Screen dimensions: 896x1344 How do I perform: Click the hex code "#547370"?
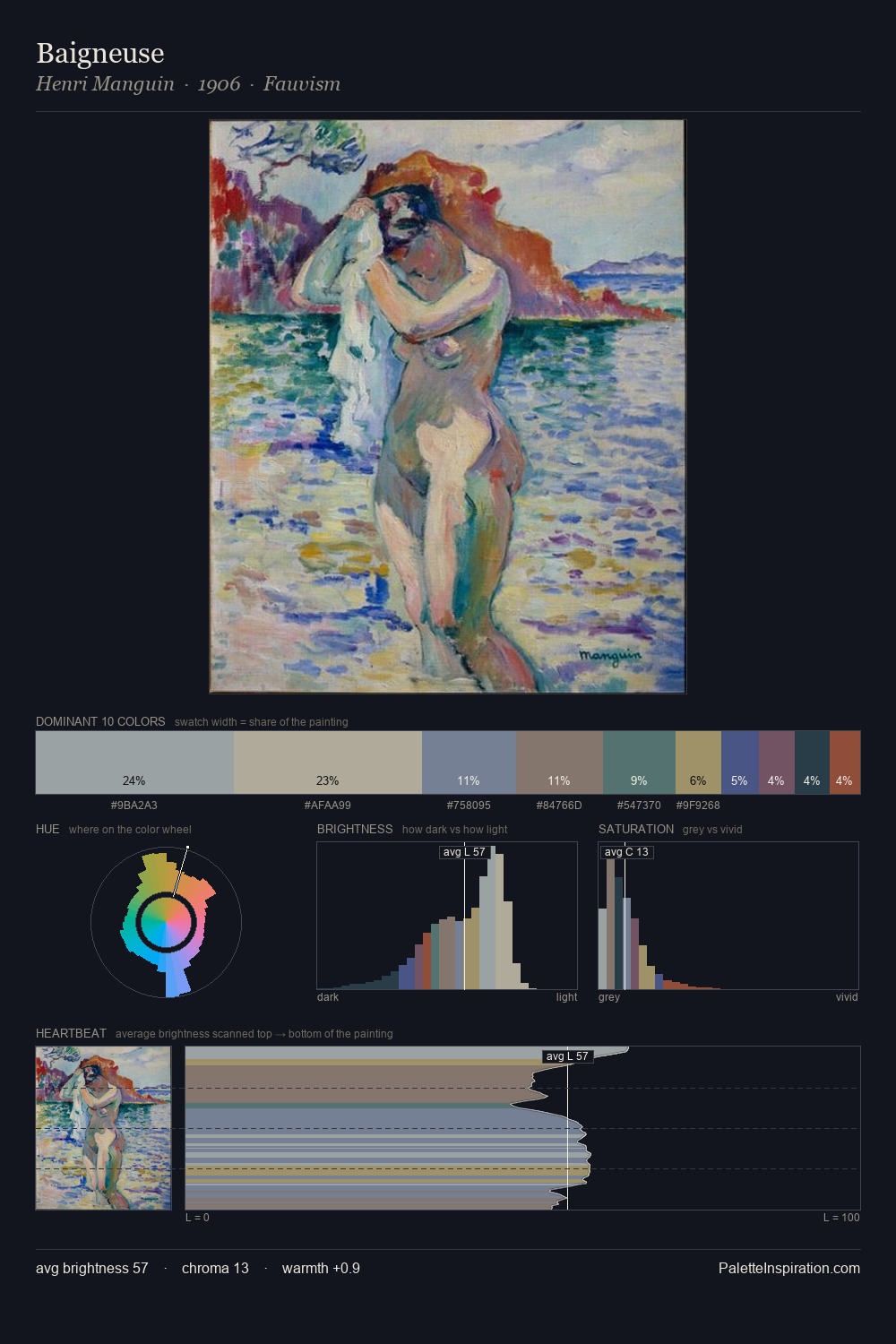coord(639,806)
